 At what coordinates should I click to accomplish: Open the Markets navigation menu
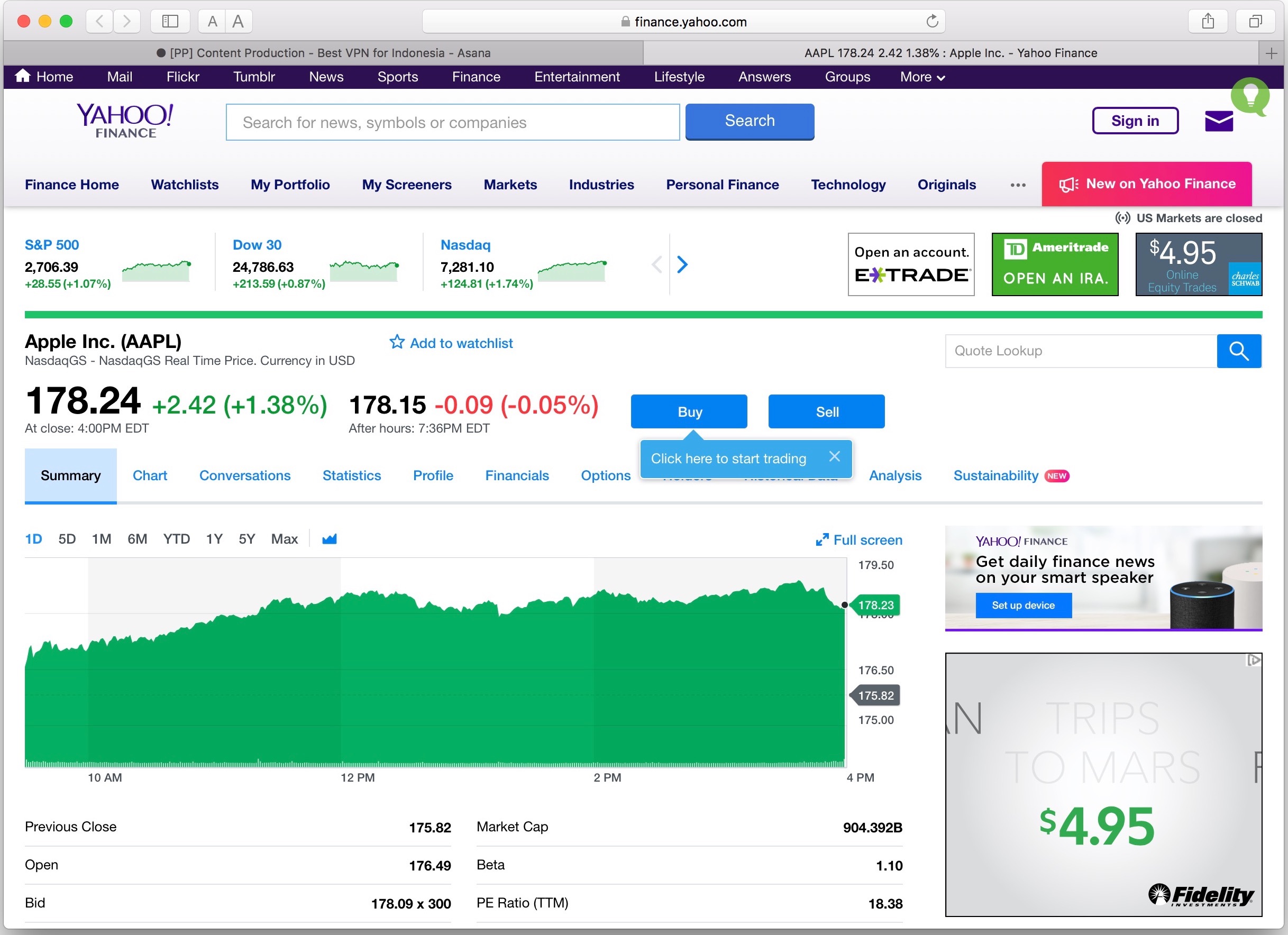coord(510,185)
